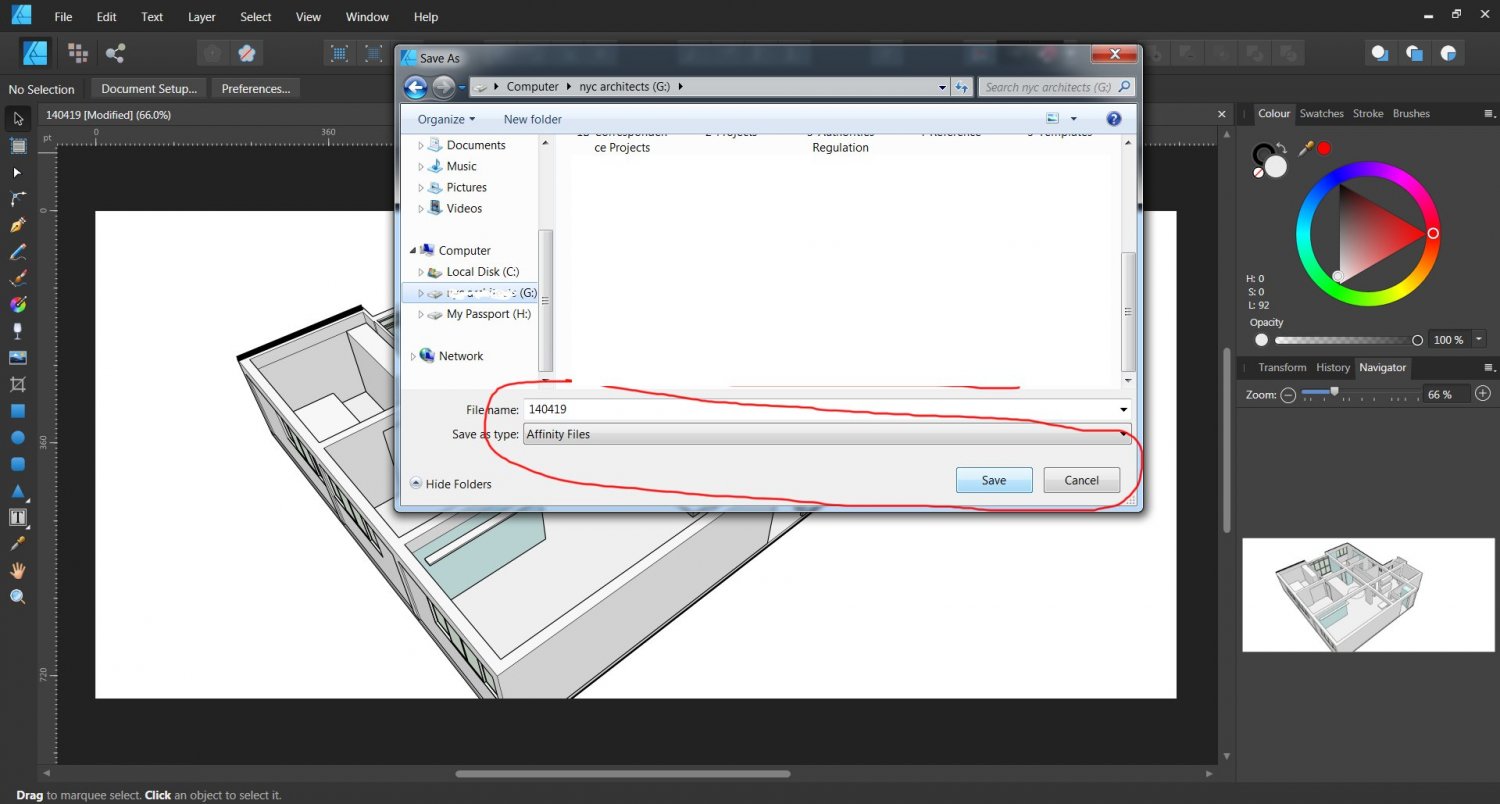Viewport: 1500px width, 804px height.
Task: Select the Rounded Rectangle tool
Action: pos(18,464)
